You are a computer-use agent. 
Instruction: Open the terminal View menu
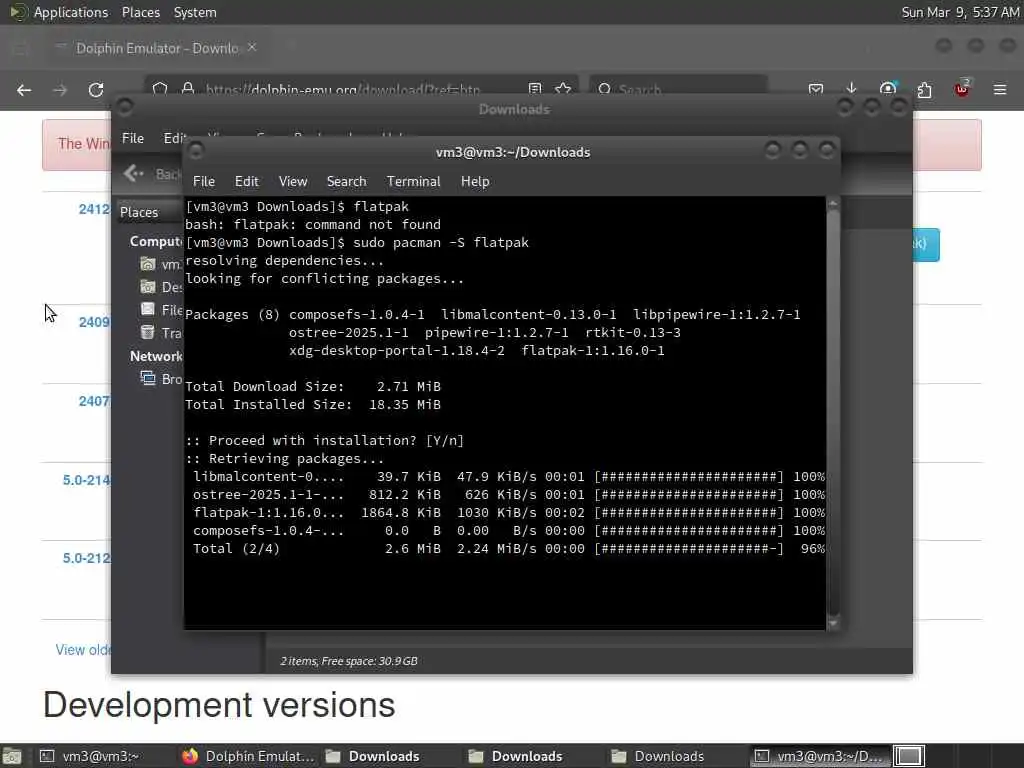coord(293,182)
